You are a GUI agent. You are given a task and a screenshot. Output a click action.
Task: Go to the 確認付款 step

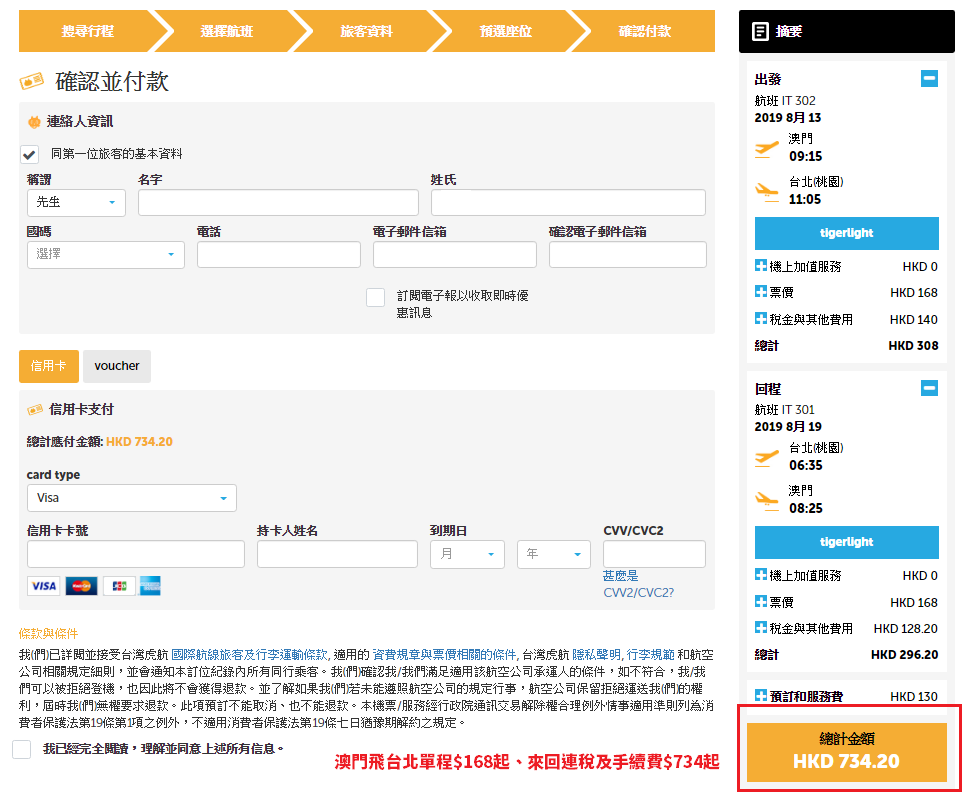645,31
